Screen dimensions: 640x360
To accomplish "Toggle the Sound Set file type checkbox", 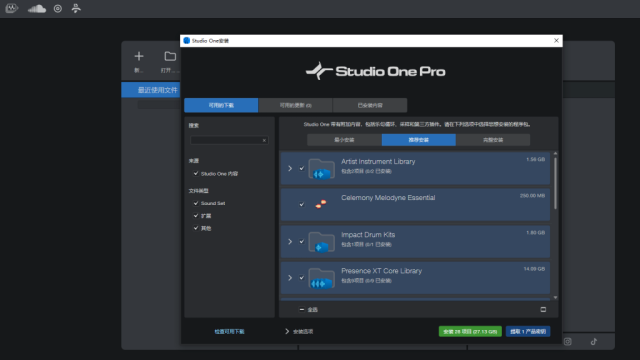I will pyautogui.click(x=196, y=203).
